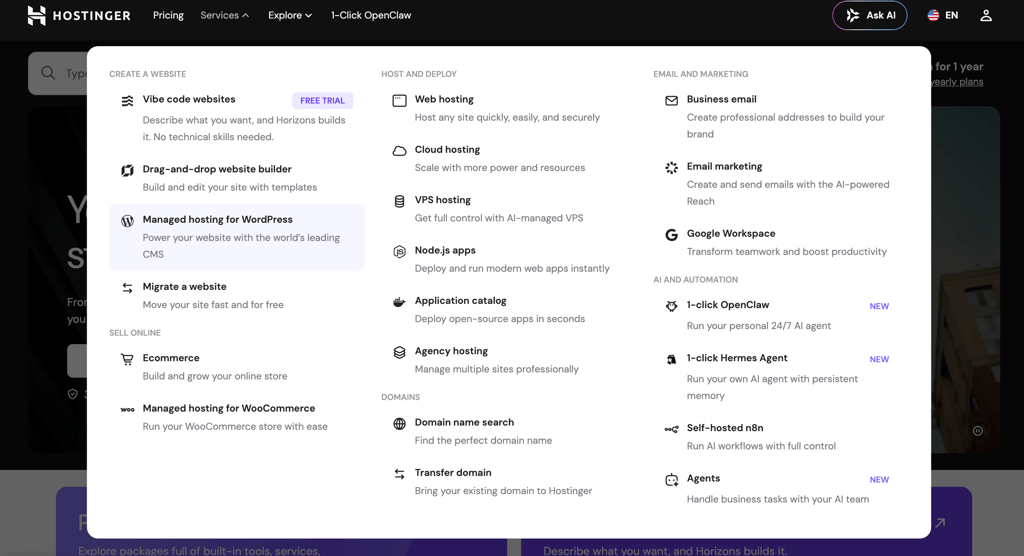Click the Hostinger logo
The image size is (1024, 556).
[x=79, y=16]
